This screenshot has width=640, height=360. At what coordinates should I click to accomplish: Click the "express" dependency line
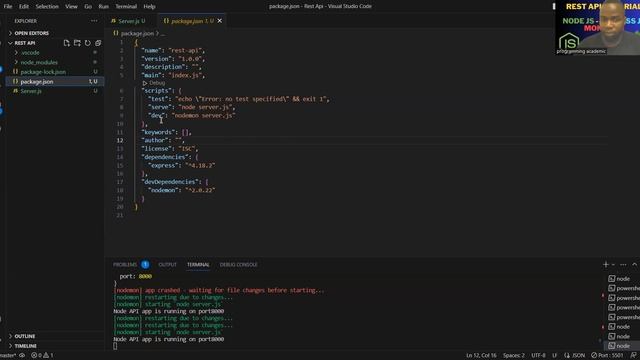tap(181, 165)
